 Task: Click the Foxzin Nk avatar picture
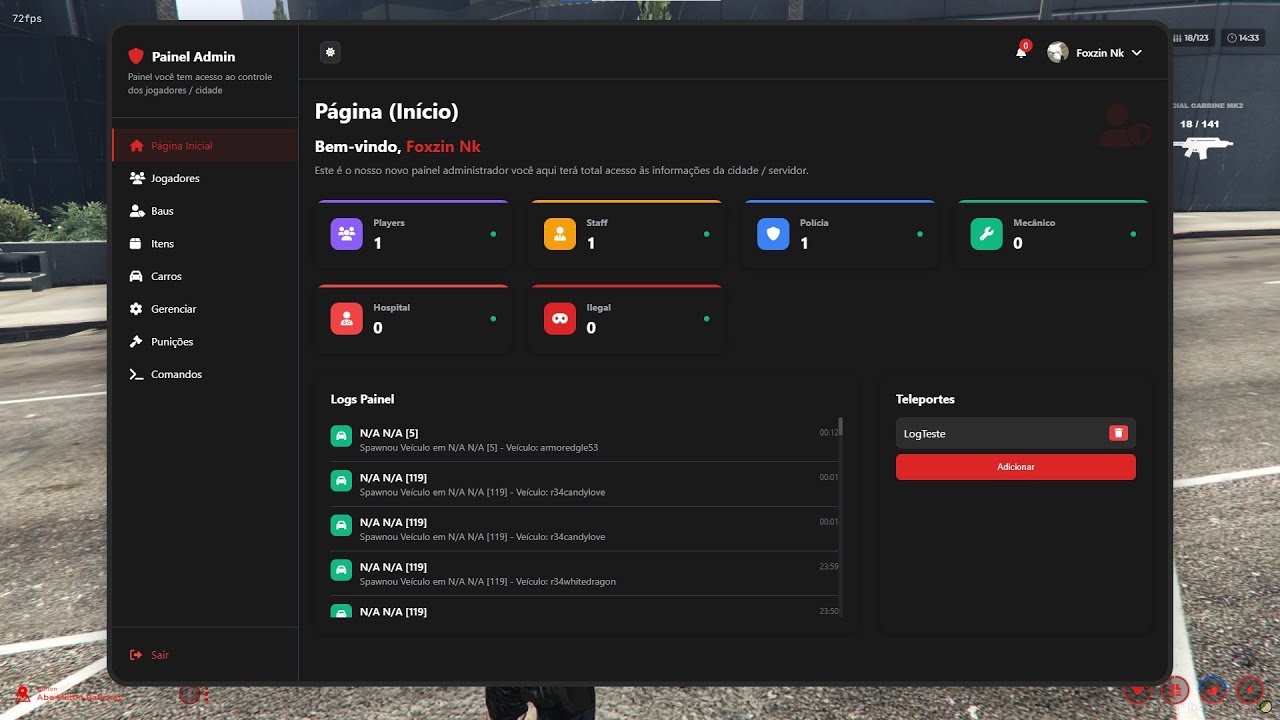(x=1058, y=52)
